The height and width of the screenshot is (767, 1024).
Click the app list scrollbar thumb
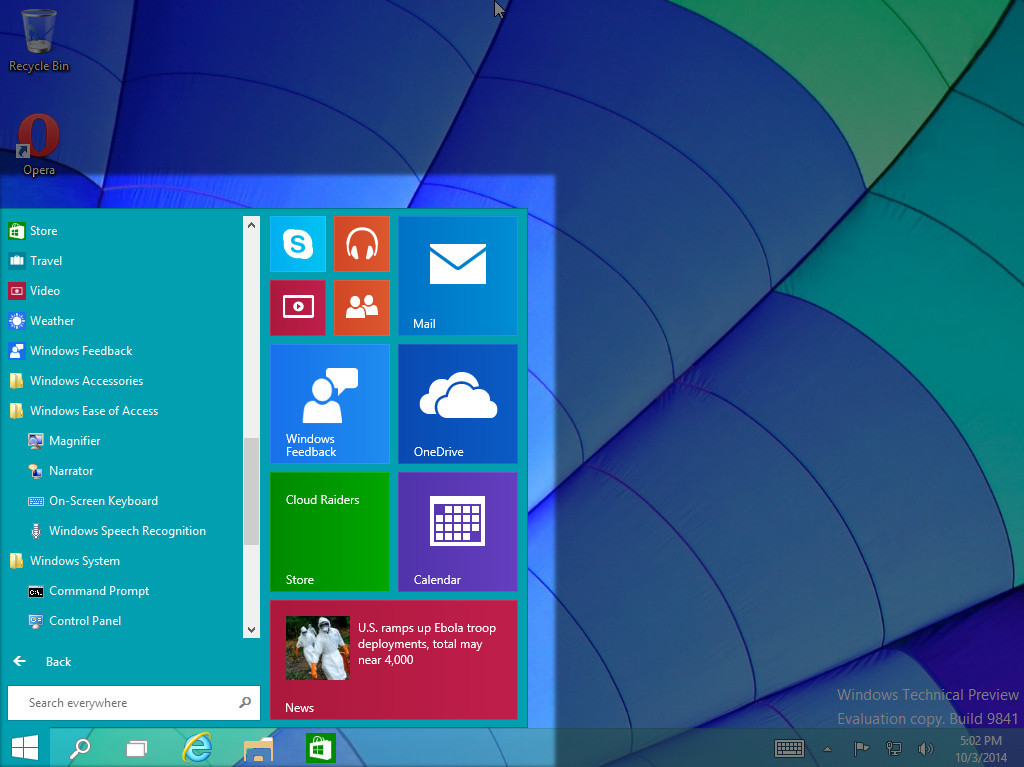click(x=251, y=491)
